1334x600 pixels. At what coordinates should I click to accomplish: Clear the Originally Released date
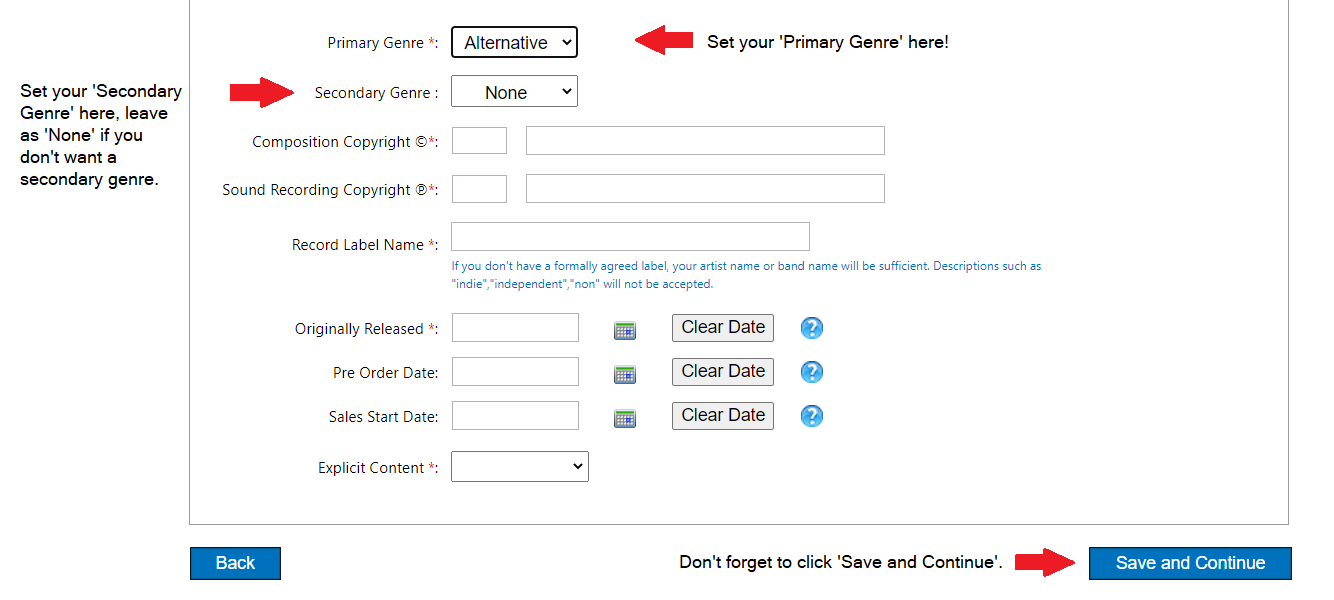[x=722, y=327]
